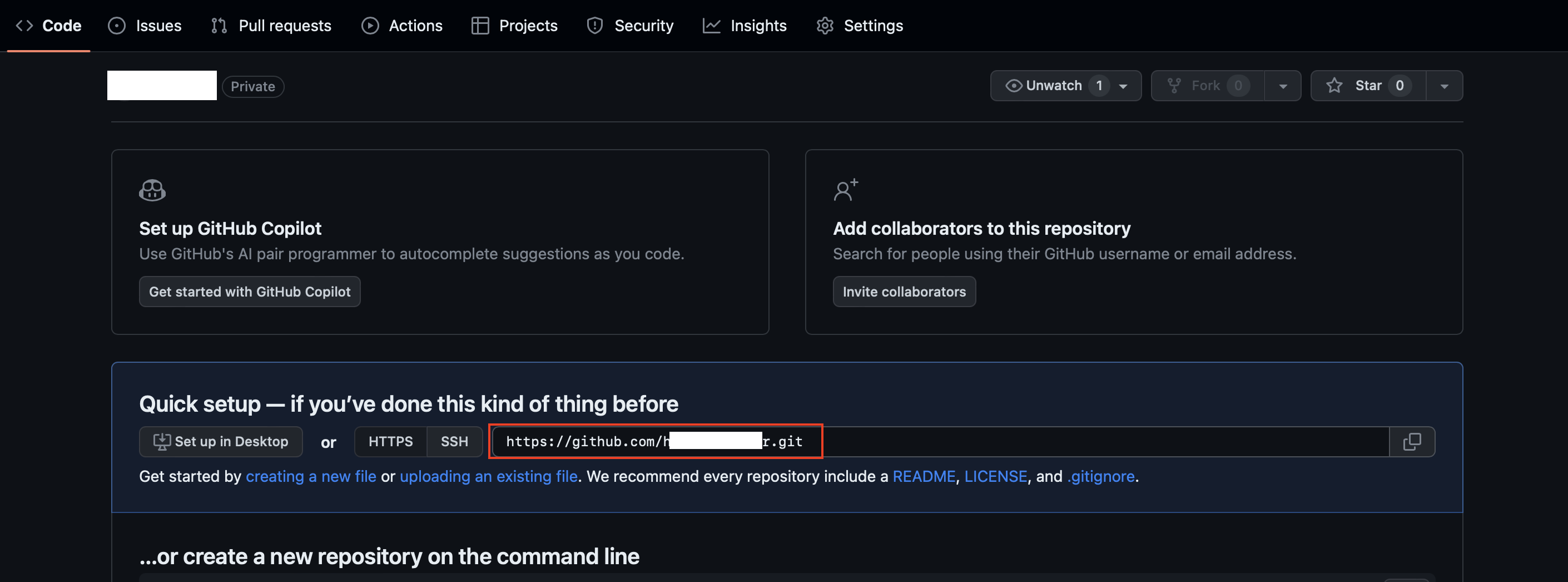Copy the repository URL to clipboard
This screenshot has width=1568, height=582.
click(x=1412, y=442)
